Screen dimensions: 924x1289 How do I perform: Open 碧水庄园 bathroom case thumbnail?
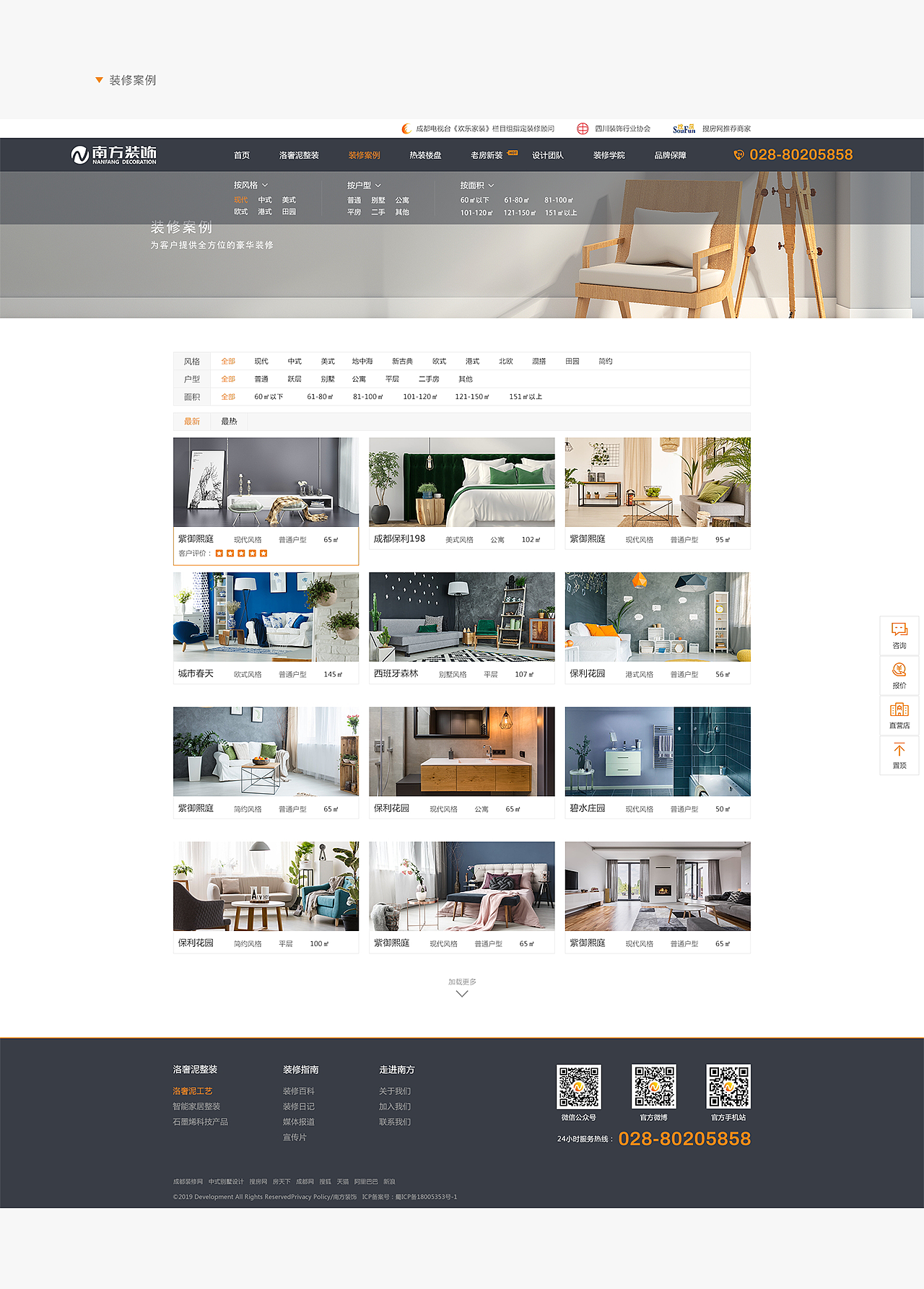tap(658, 751)
